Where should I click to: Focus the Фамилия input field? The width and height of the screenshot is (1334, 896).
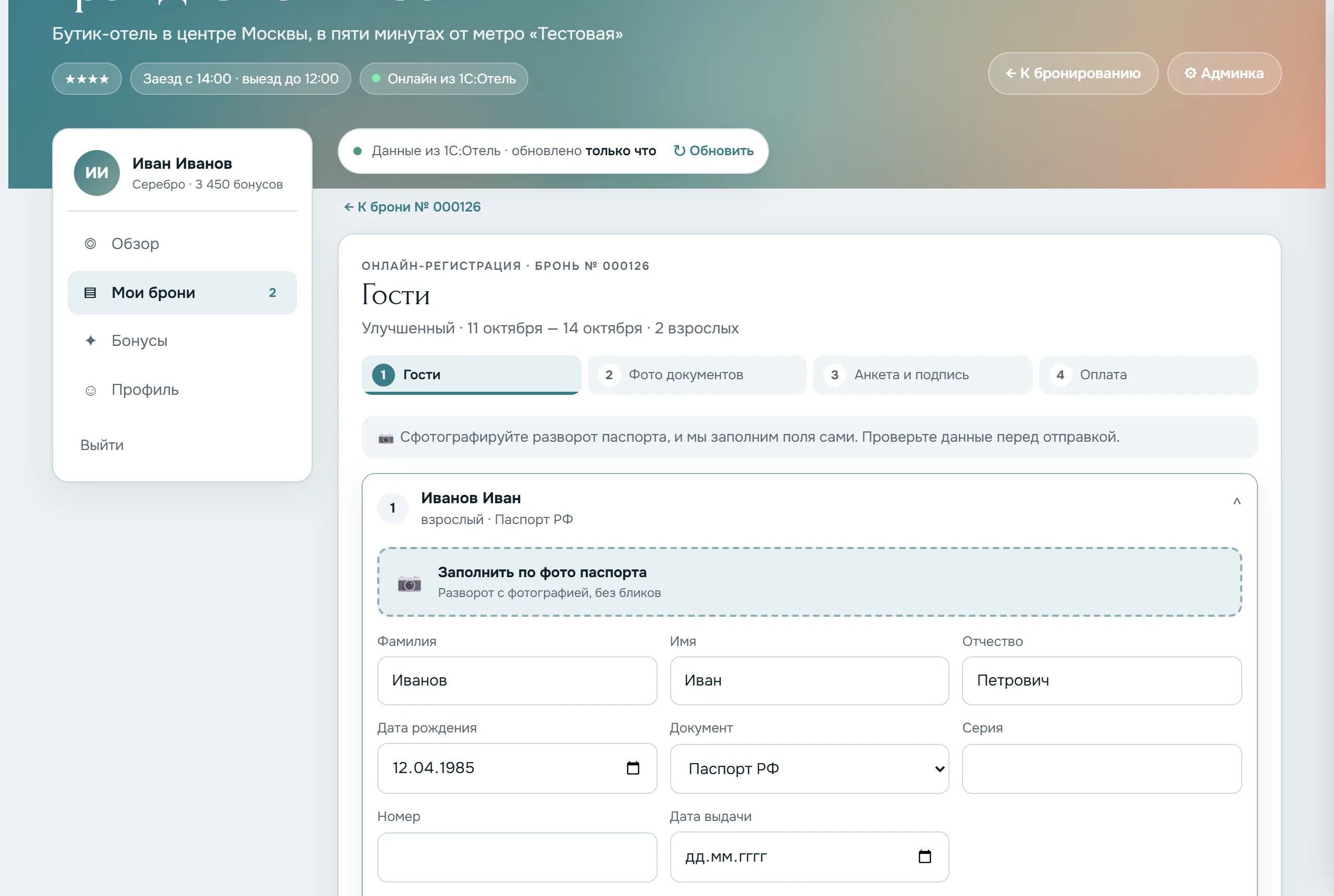point(517,680)
